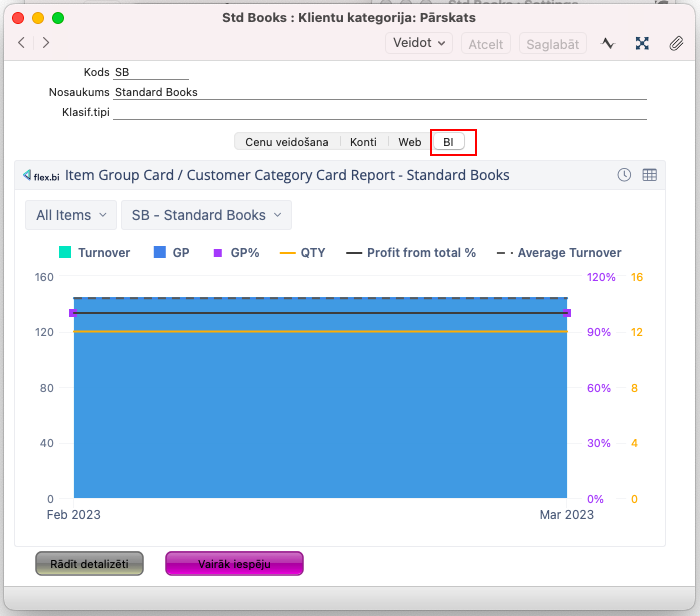
Task: Click the QTY orange legend swatch
Action: pos(287,253)
